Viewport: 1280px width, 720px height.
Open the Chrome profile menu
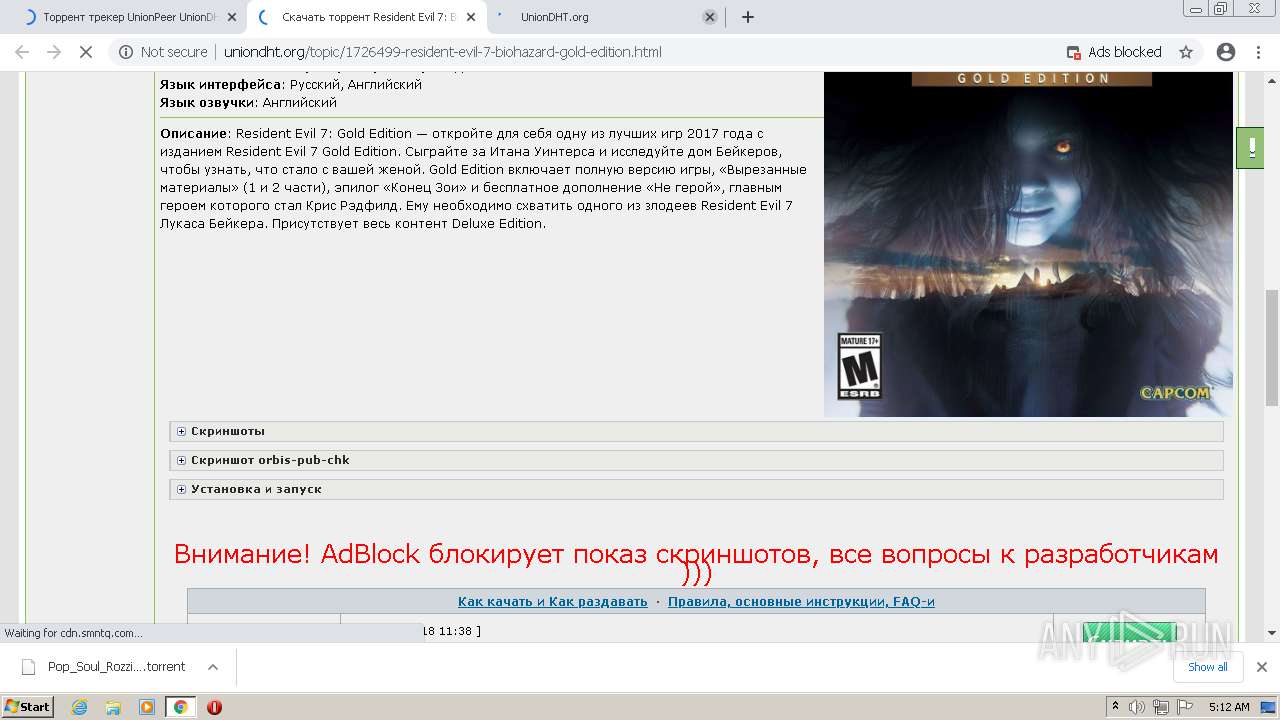tap(1226, 52)
